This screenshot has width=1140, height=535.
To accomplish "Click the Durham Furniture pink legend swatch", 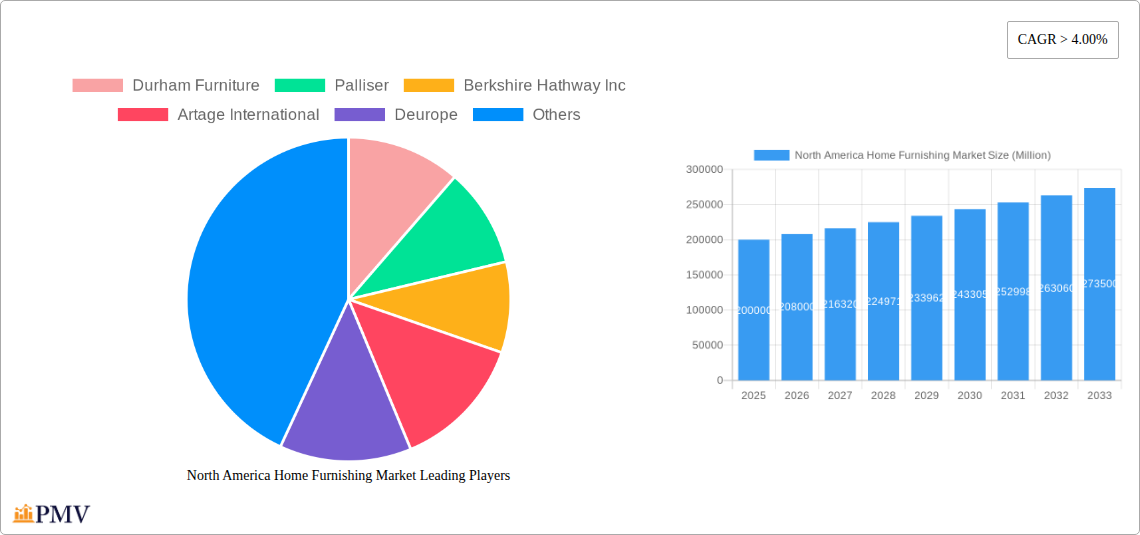I will tap(97, 86).
